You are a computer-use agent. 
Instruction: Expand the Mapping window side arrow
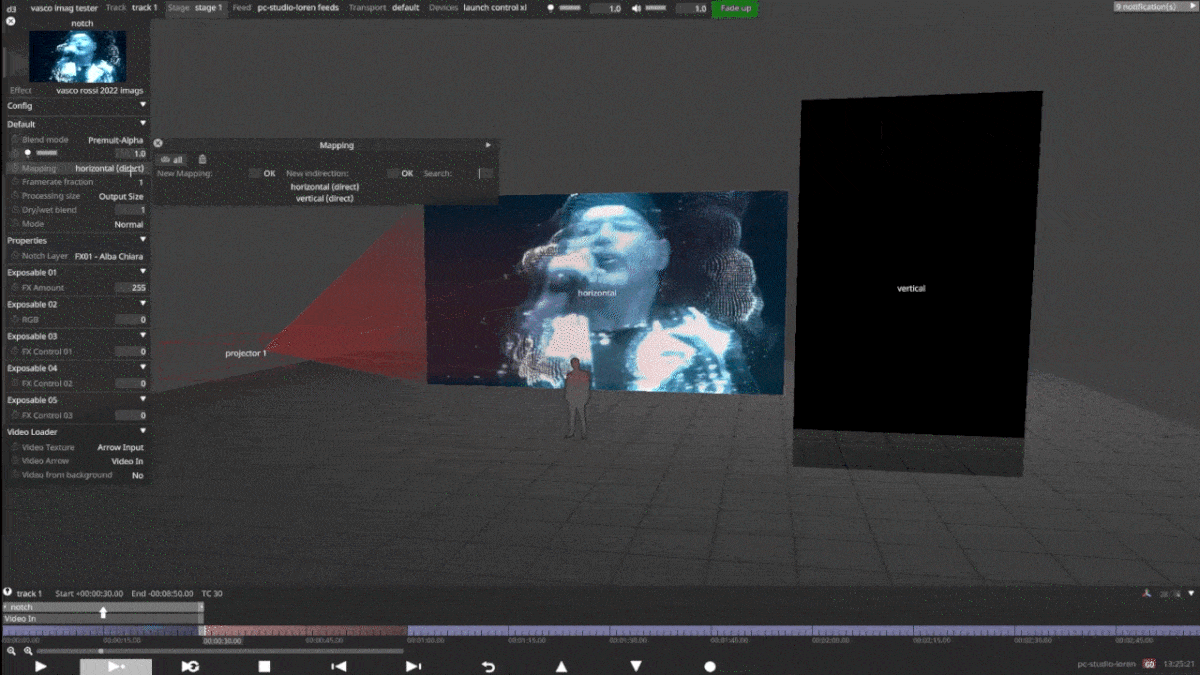coord(488,145)
